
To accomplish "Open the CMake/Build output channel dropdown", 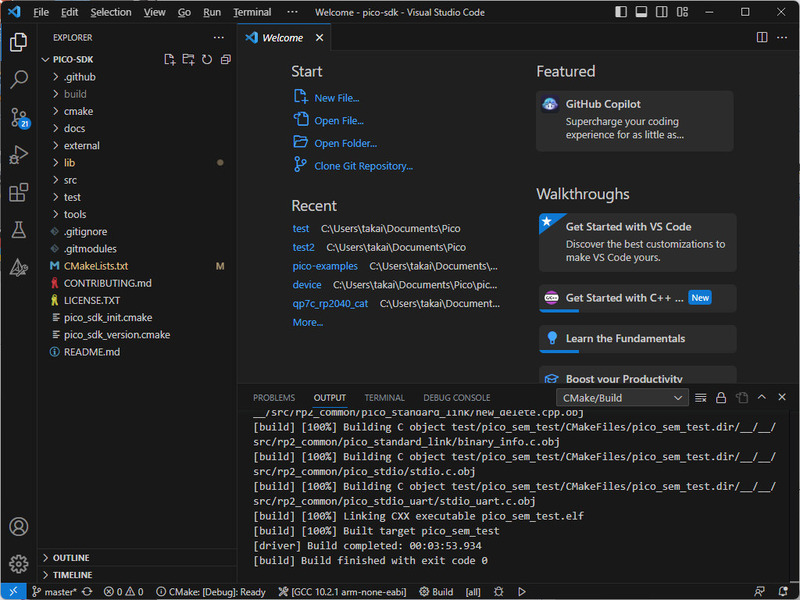I will click(x=621, y=398).
